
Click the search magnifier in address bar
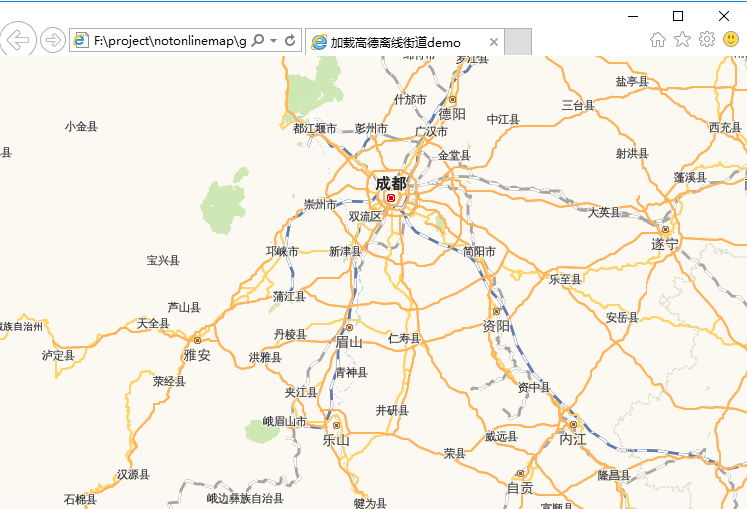pos(258,41)
